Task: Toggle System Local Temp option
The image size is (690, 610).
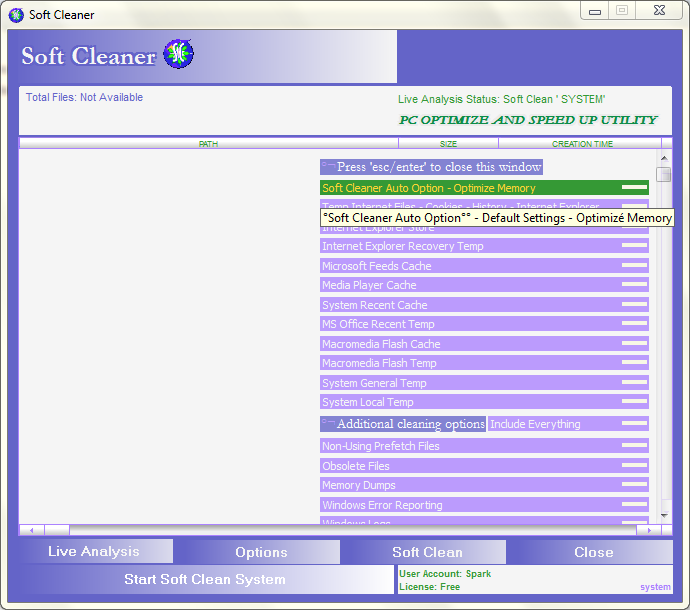Action: tap(484, 402)
